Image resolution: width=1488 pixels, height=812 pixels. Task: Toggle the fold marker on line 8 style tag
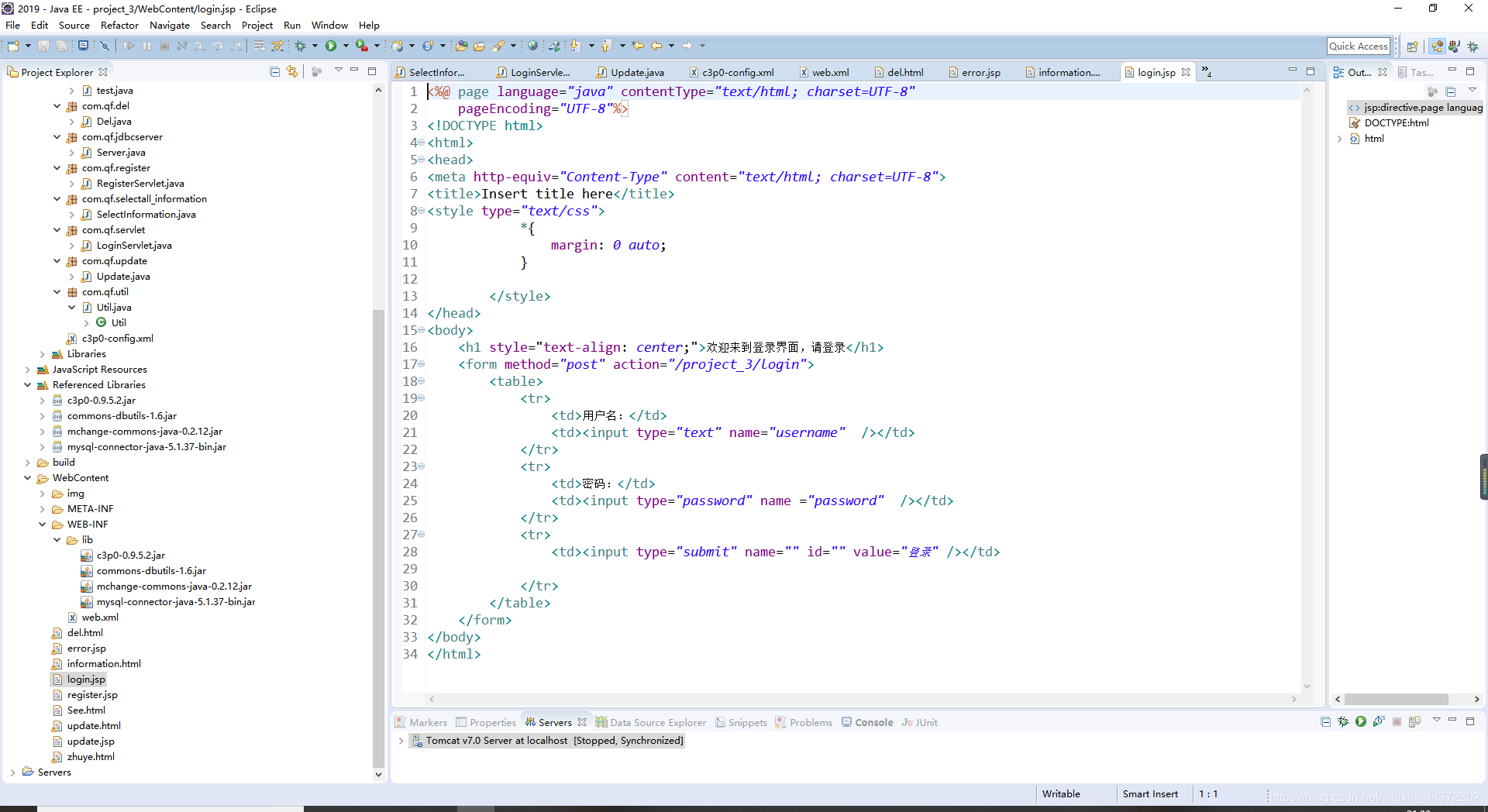click(x=421, y=211)
